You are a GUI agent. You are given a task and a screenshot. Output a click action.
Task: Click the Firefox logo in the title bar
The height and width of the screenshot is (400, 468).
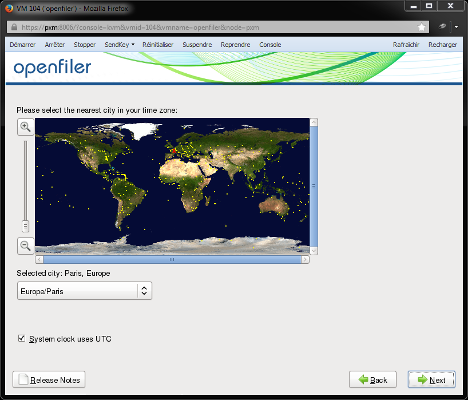click(9, 8)
